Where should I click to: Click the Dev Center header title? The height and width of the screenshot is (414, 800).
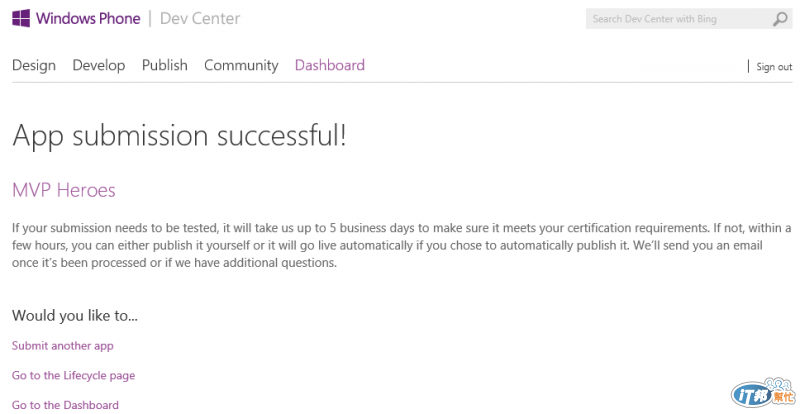pos(200,19)
